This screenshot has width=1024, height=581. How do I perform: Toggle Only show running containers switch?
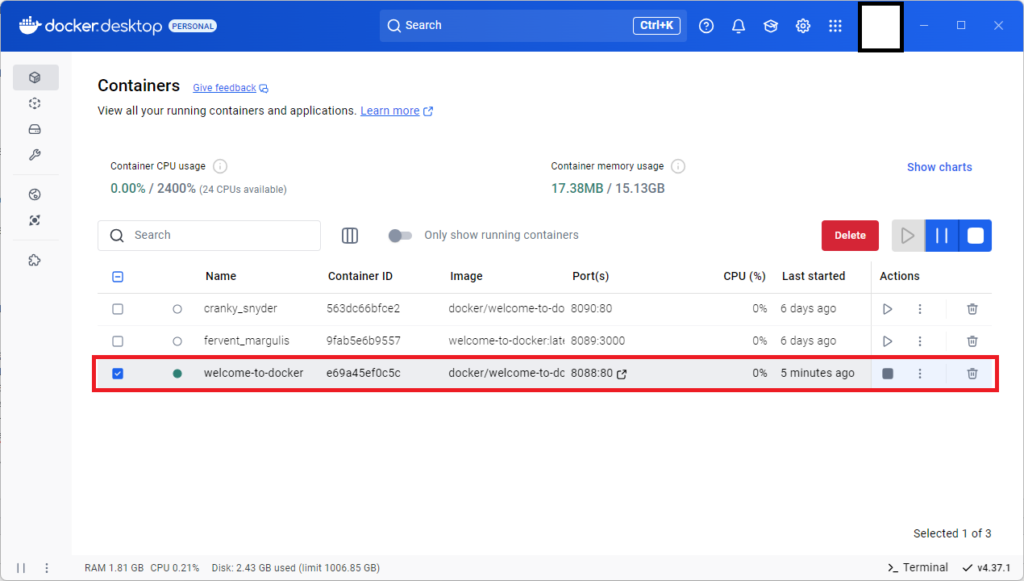[400, 236]
